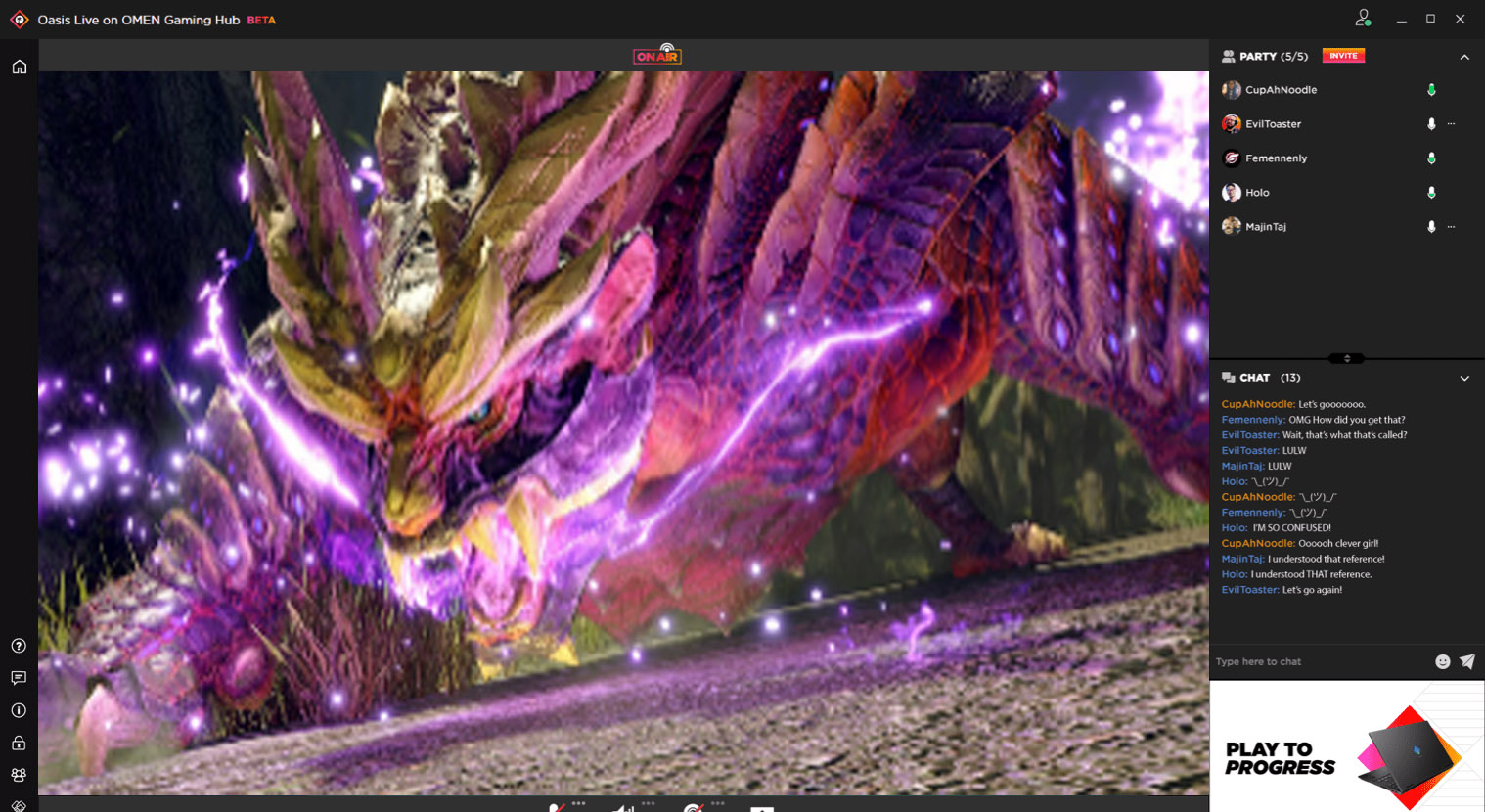Open more options beside MajinTaj
Image resolution: width=1485 pixels, height=812 pixels.
click(x=1451, y=227)
